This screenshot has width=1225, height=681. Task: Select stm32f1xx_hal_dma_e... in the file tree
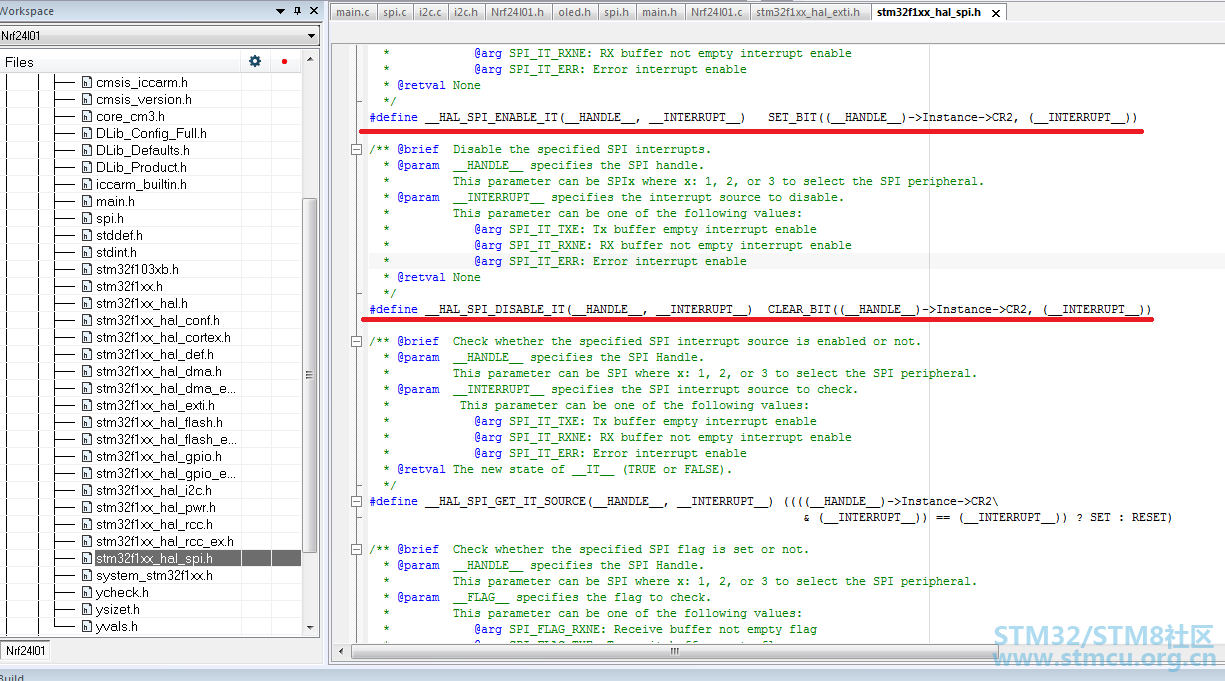pos(166,388)
